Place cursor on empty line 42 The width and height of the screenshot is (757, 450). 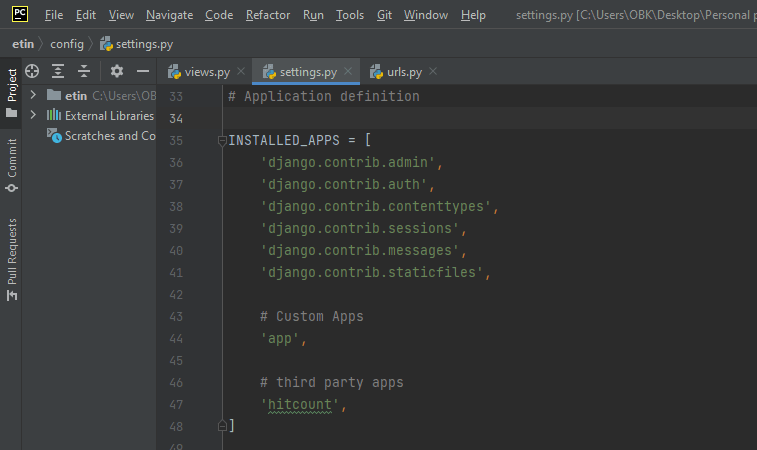click(x=490, y=295)
